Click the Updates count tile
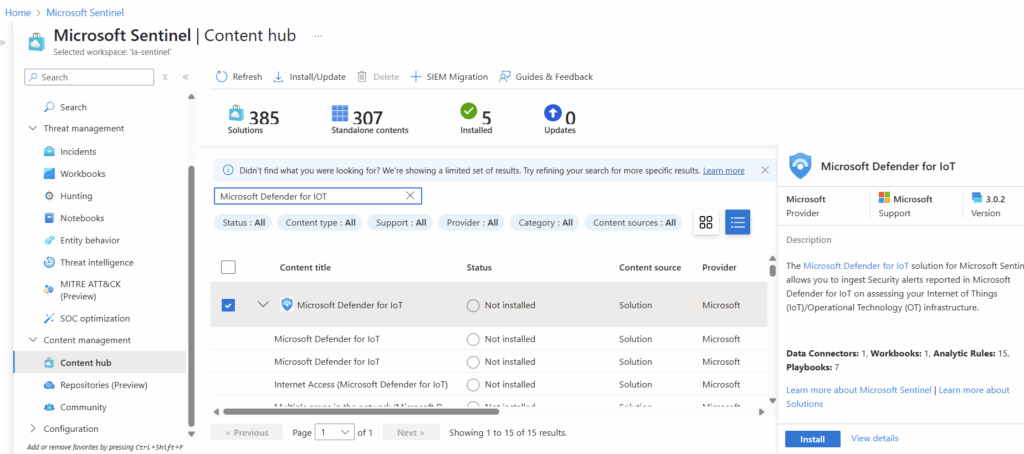This screenshot has width=1024, height=454. pyautogui.click(x=560, y=119)
